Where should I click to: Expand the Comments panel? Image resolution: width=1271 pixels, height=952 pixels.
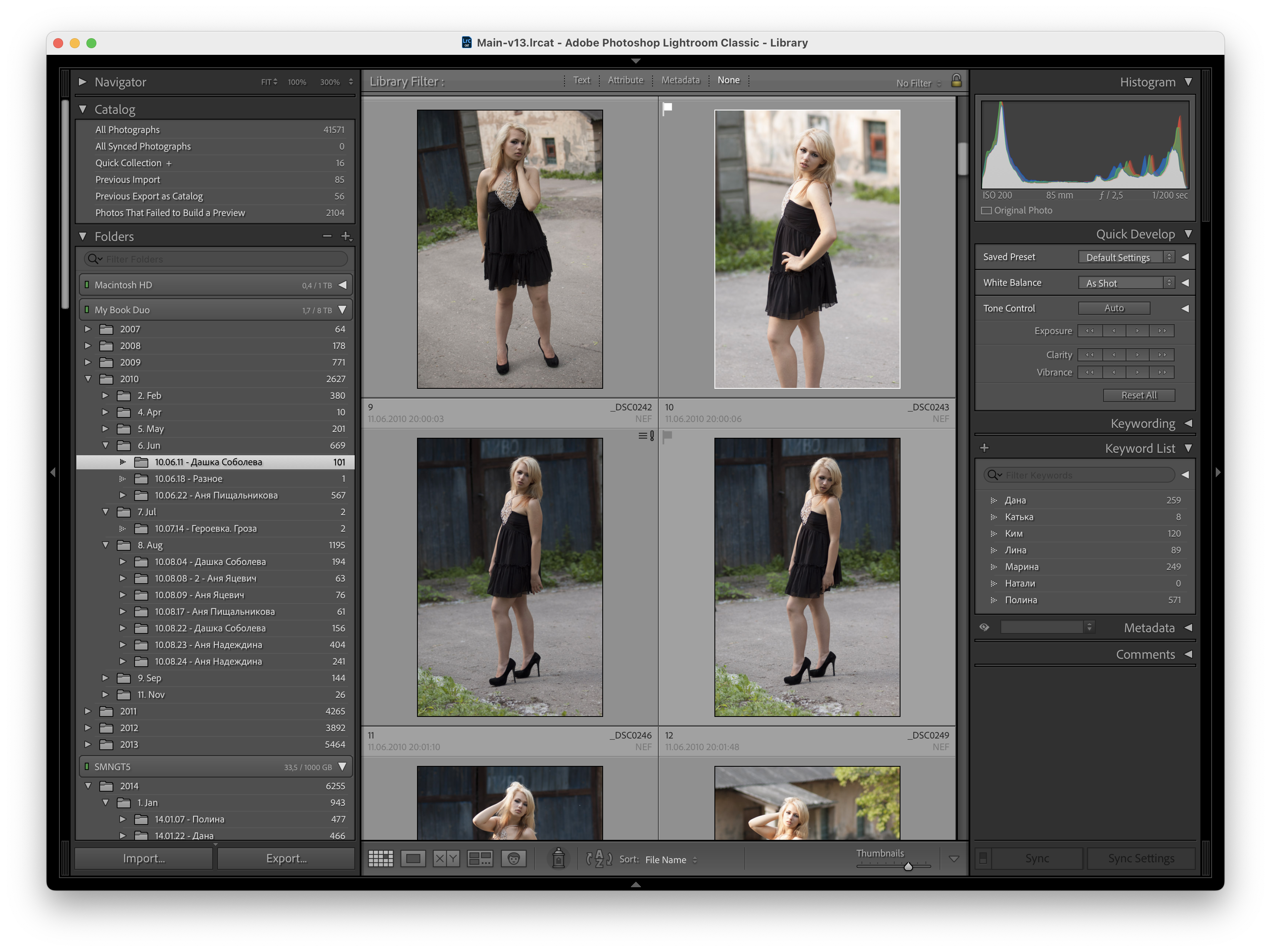(x=1188, y=654)
